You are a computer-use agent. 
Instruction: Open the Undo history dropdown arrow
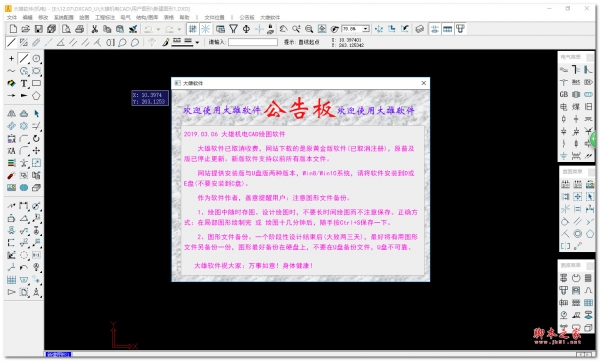point(158,29)
